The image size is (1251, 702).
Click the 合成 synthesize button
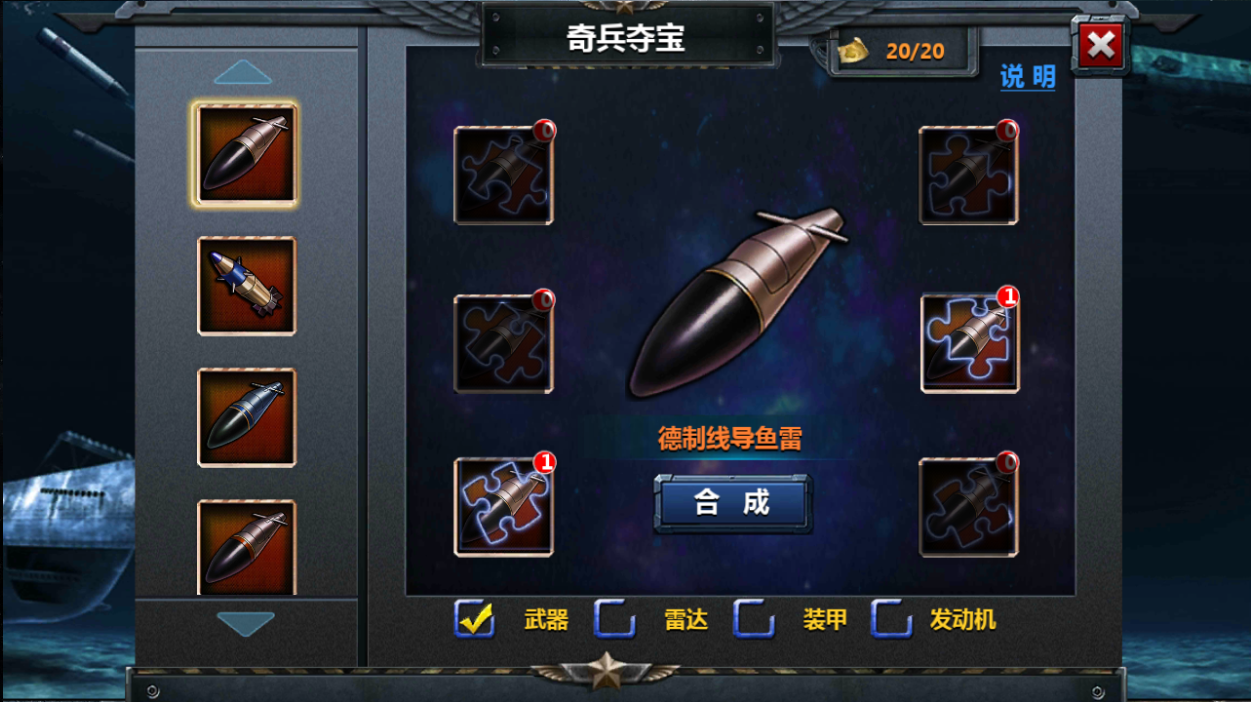[733, 503]
